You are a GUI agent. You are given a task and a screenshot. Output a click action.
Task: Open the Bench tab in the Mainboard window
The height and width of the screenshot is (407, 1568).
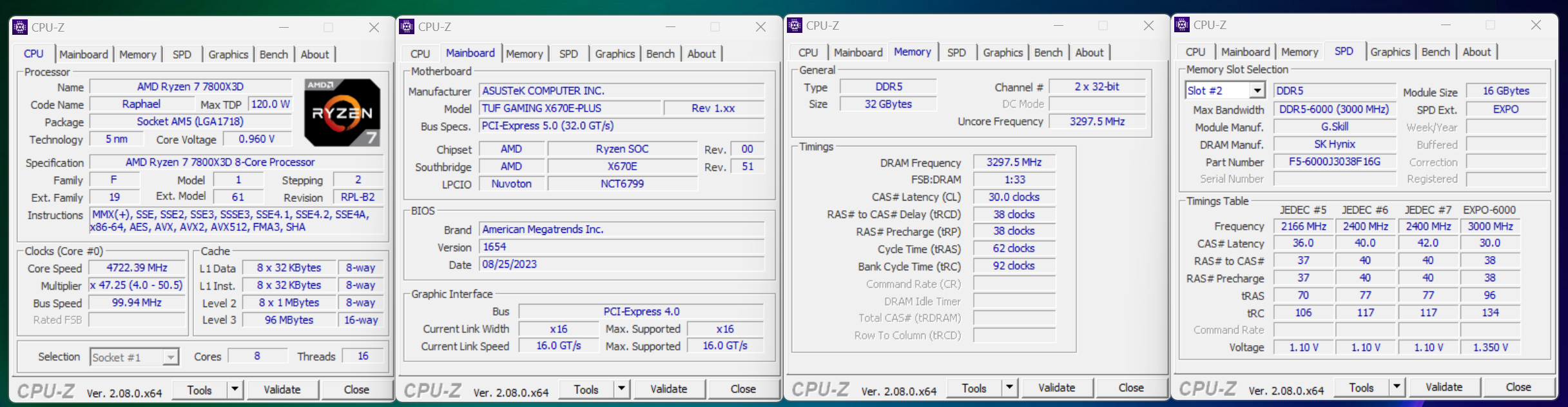(x=661, y=54)
